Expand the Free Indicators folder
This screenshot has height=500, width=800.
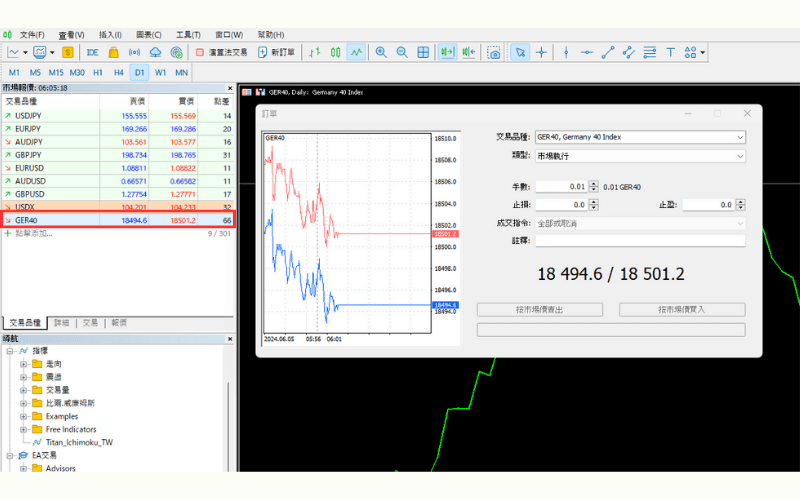point(23,429)
